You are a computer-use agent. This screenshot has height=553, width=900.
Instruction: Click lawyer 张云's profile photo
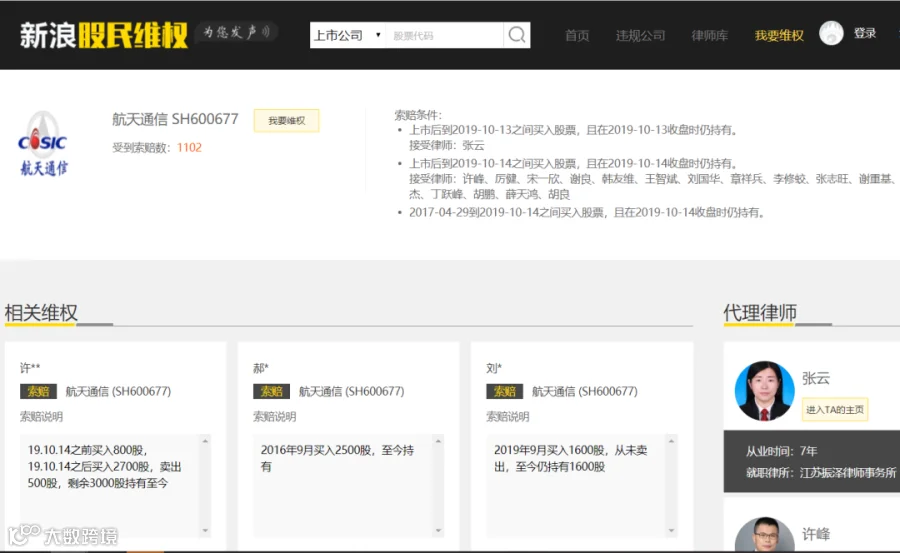(x=765, y=390)
